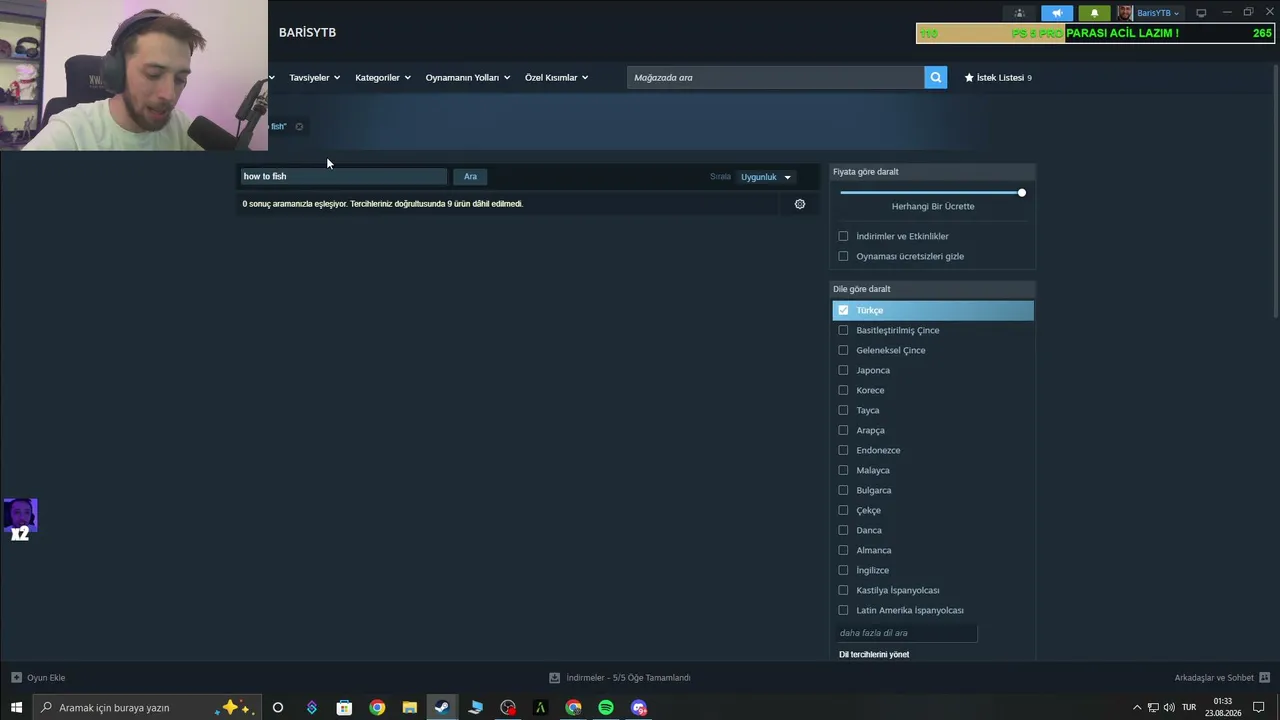Select the Korece language checkbox

[843, 390]
